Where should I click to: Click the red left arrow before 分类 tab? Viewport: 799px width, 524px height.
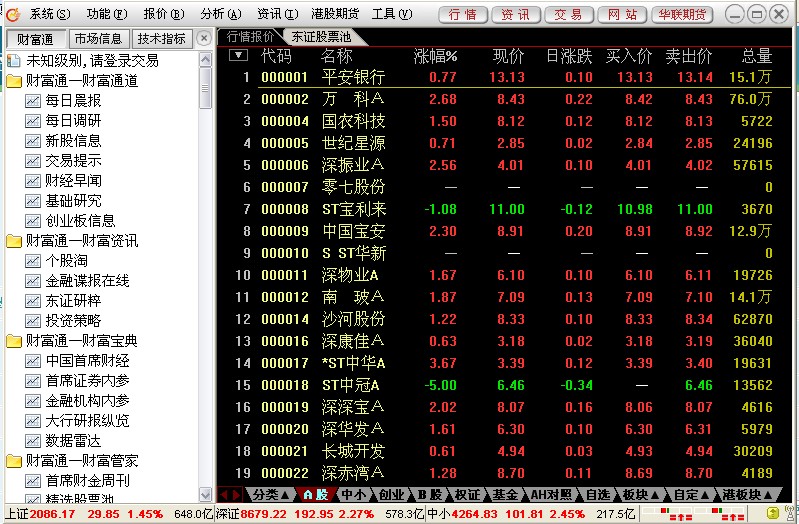click(x=224, y=494)
